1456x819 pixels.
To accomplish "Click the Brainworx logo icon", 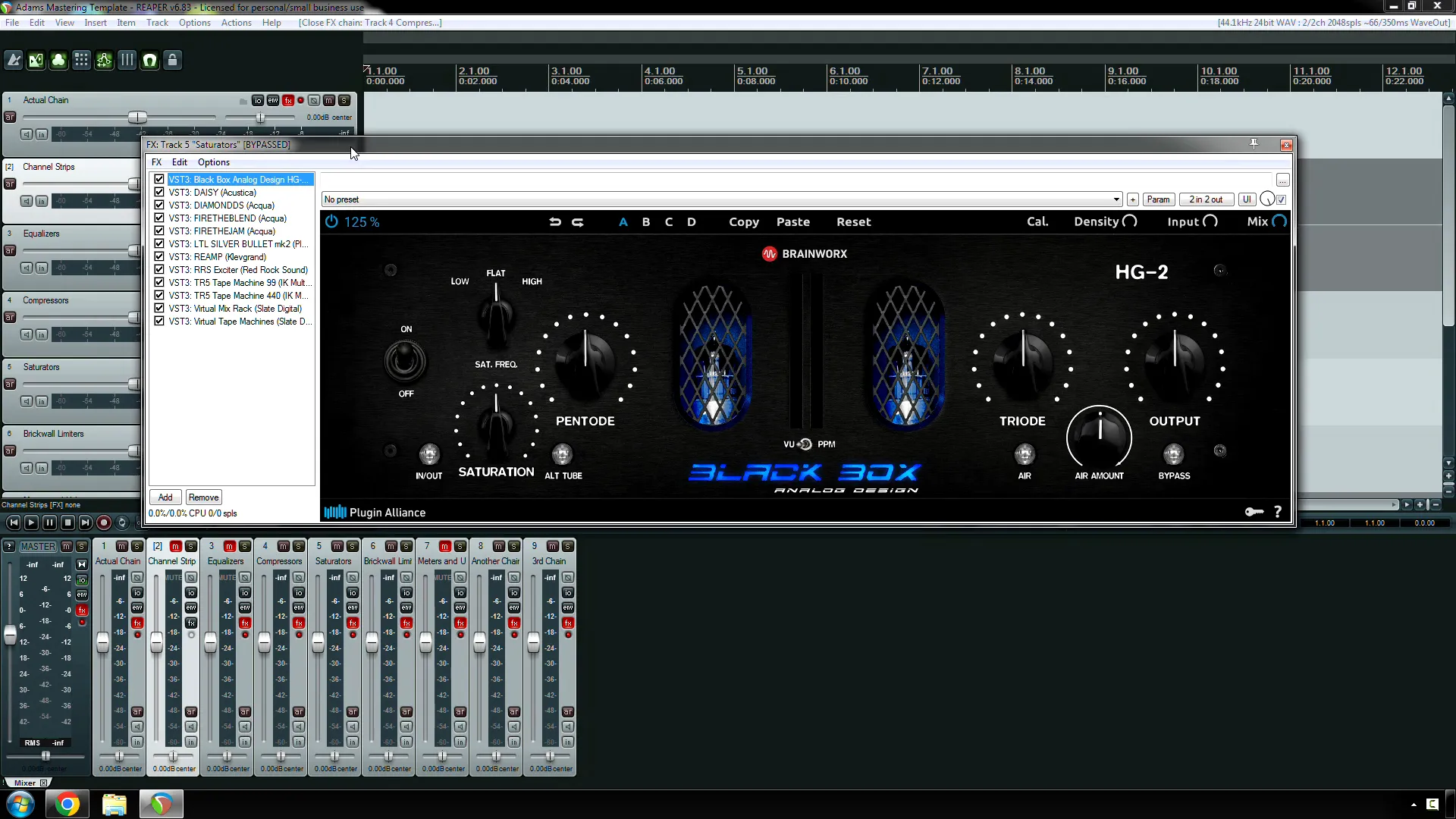I will pos(769,254).
